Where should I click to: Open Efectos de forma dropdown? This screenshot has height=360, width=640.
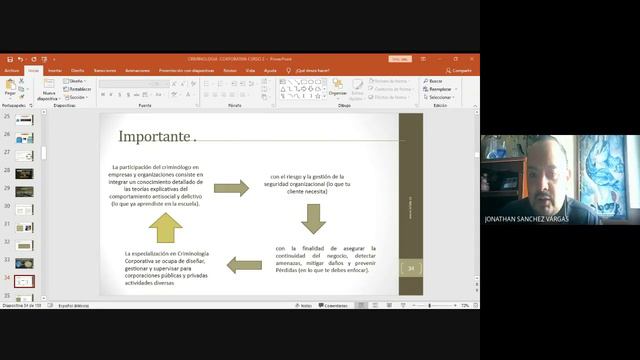389,97
